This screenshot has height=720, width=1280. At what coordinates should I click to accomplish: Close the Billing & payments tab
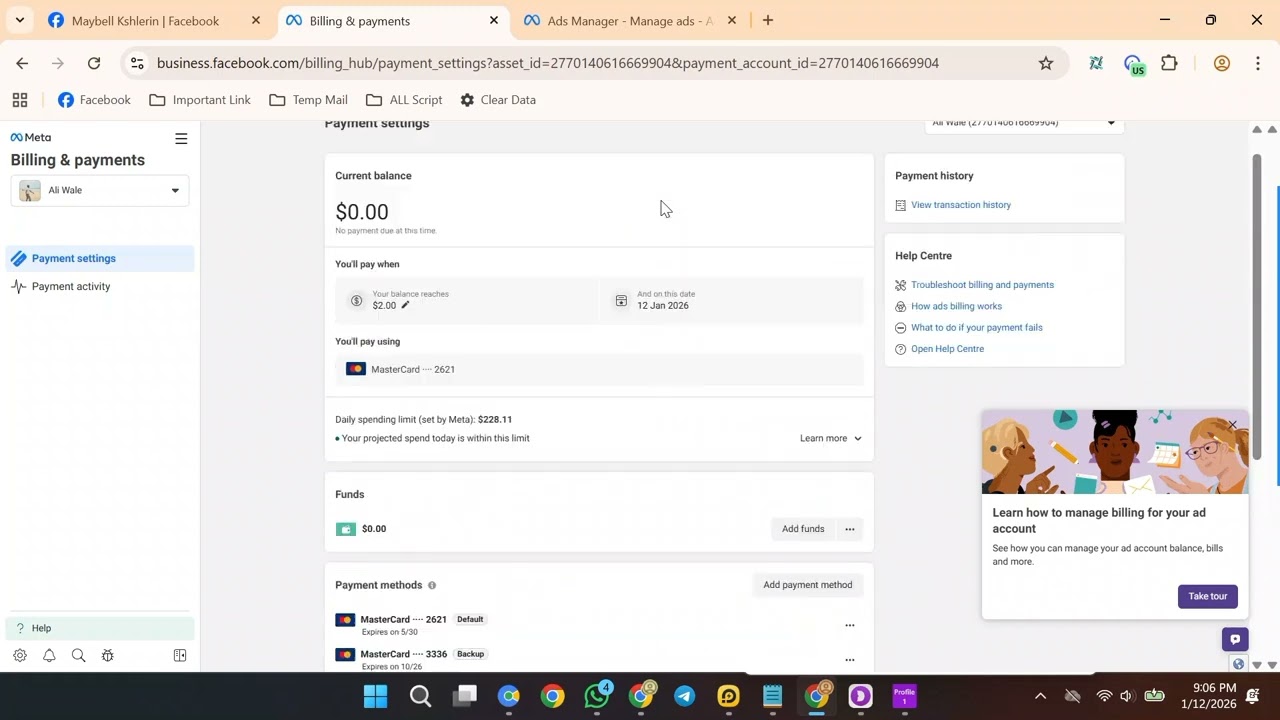494,20
